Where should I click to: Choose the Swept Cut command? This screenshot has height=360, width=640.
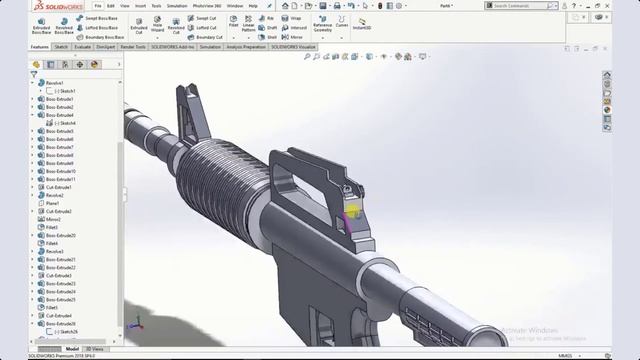click(x=202, y=18)
